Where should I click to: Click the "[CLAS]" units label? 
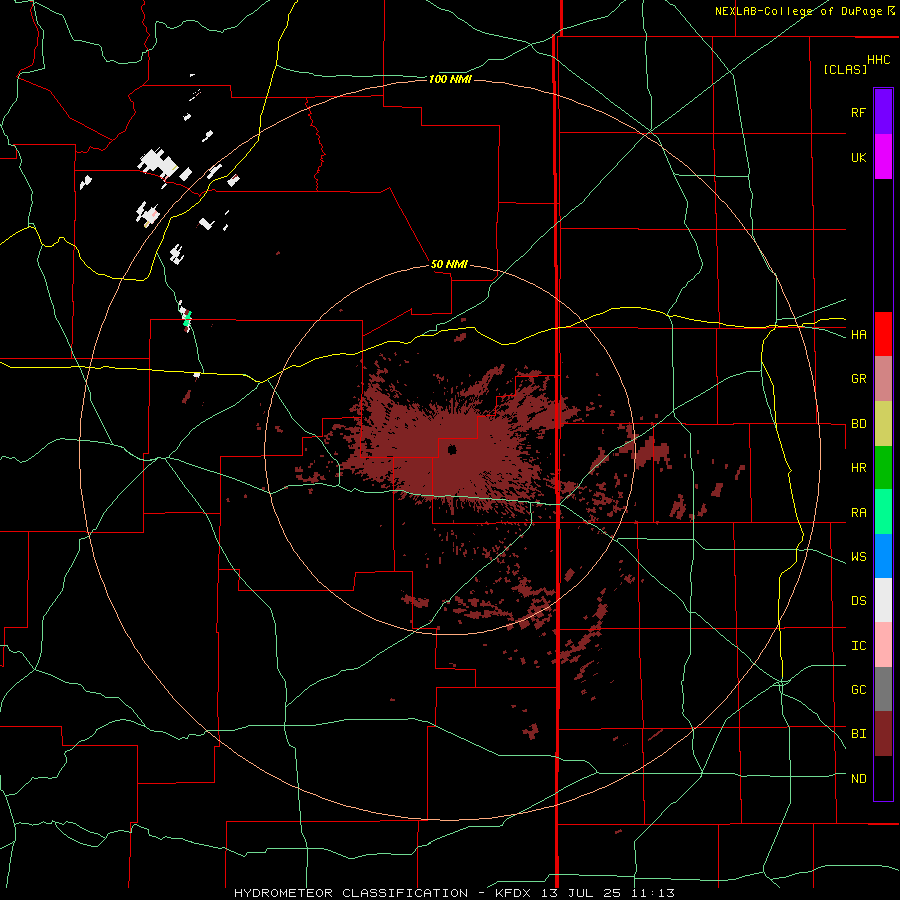(845, 69)
